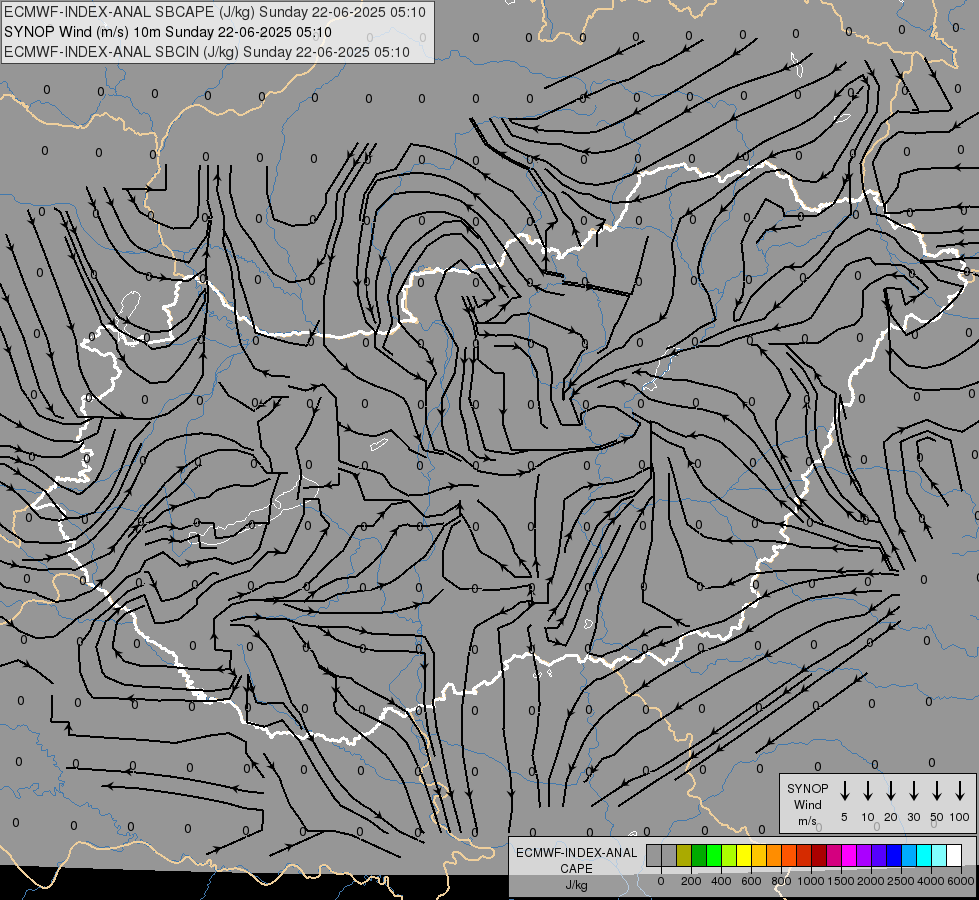
Task: Click the 800 tick label on CAPE scale
Action: coord(781,881)
